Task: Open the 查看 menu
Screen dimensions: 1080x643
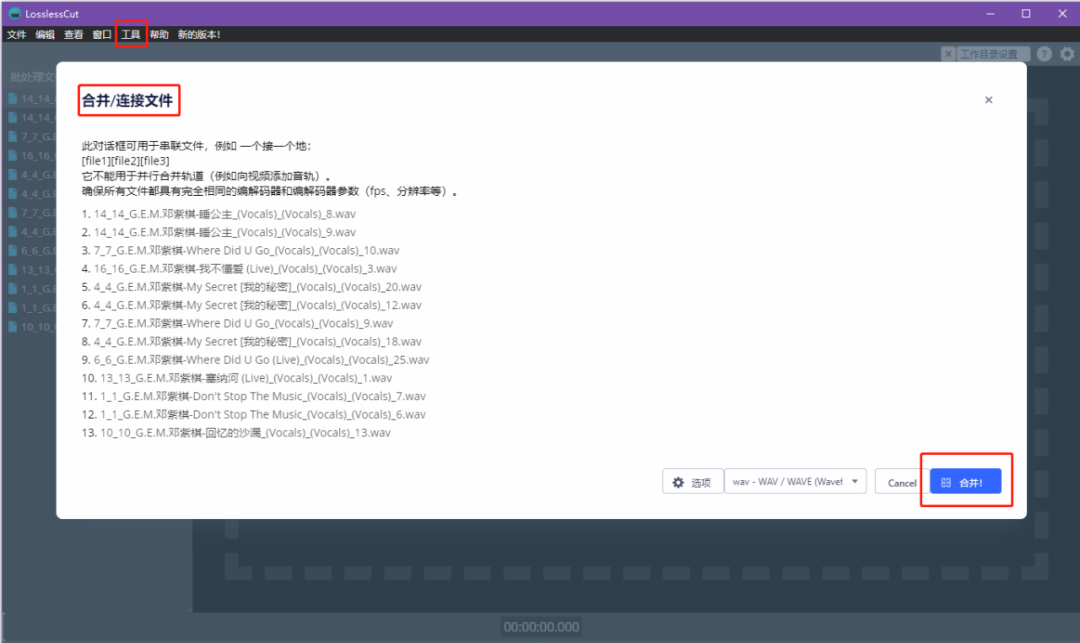Action: [x=73, y=34]
